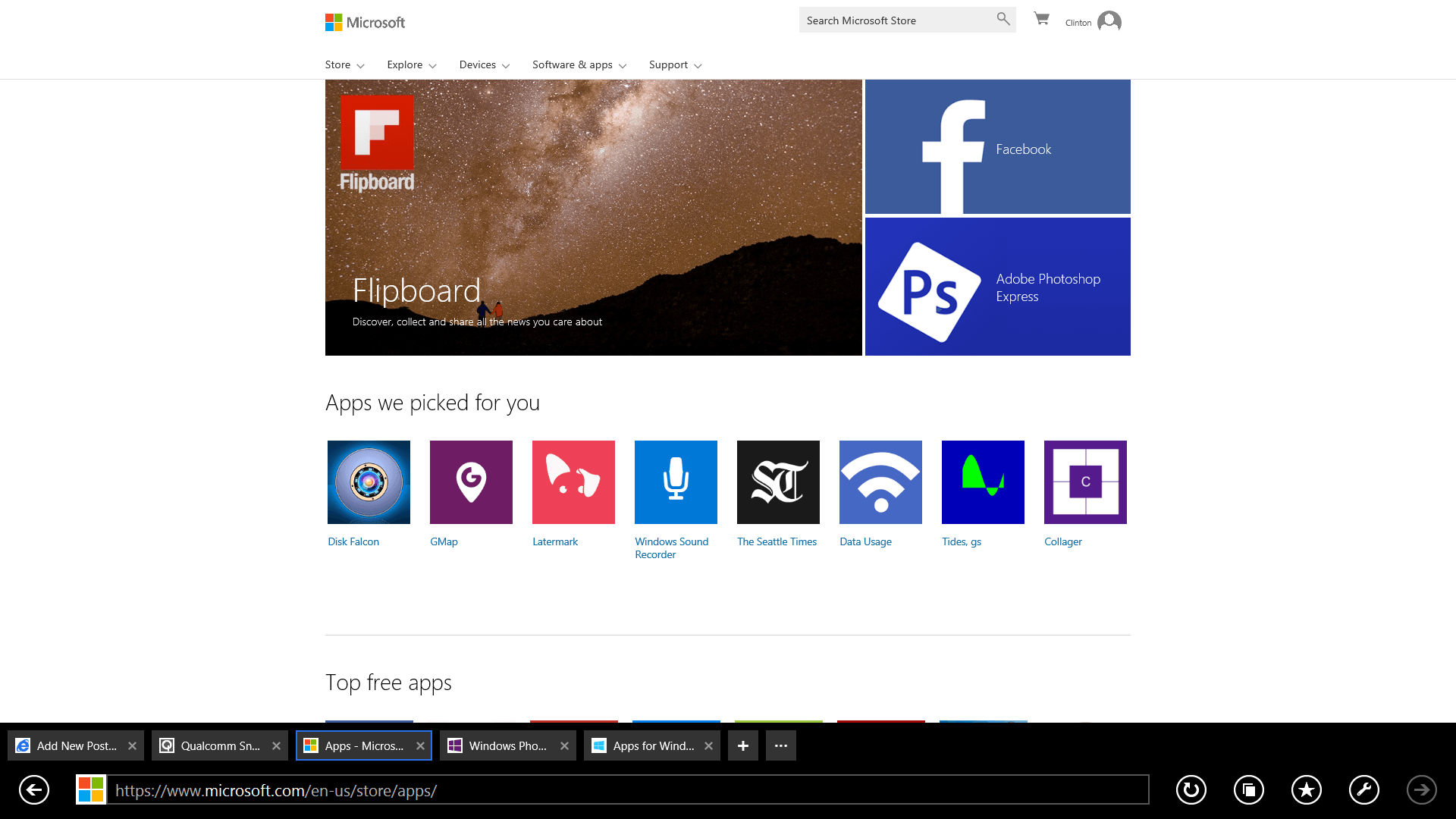Open the Data Usage text link

tap(865, 541)
